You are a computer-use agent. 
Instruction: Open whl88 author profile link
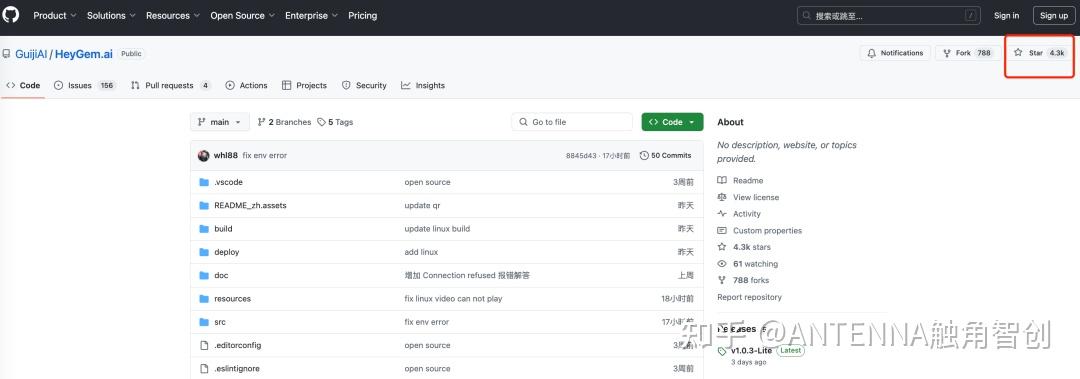click(x=225, y=156)
